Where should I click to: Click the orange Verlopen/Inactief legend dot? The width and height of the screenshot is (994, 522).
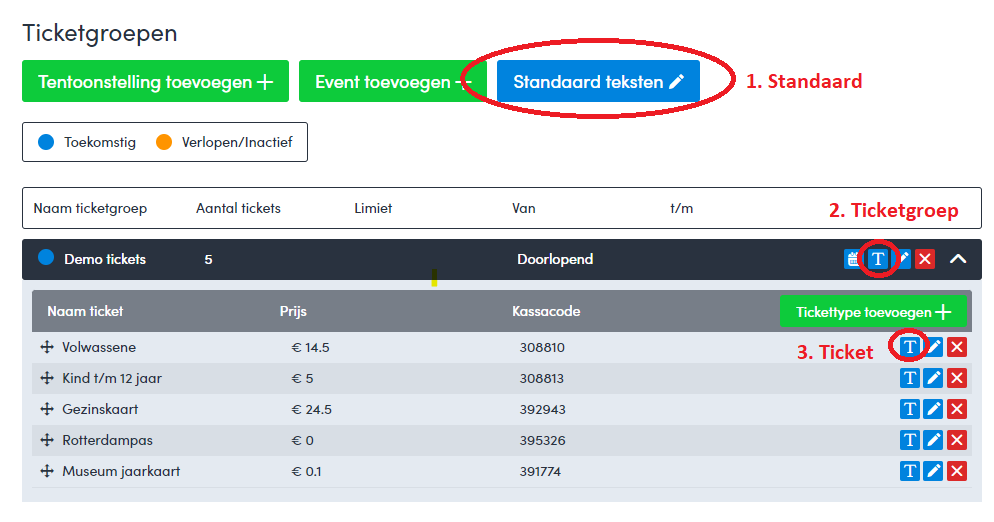[x=164, y=142]
